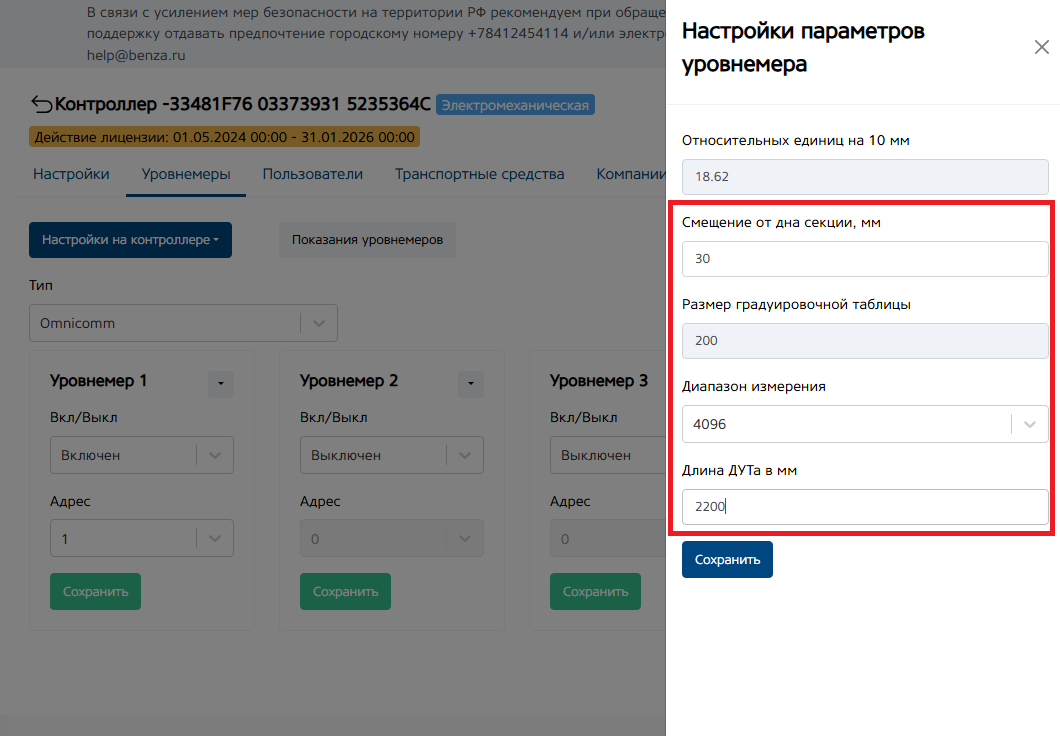The width and height of the screenshot is (1060, 736).
Task: Click the Электромеханическая badge
Action: tap(516, 105)
